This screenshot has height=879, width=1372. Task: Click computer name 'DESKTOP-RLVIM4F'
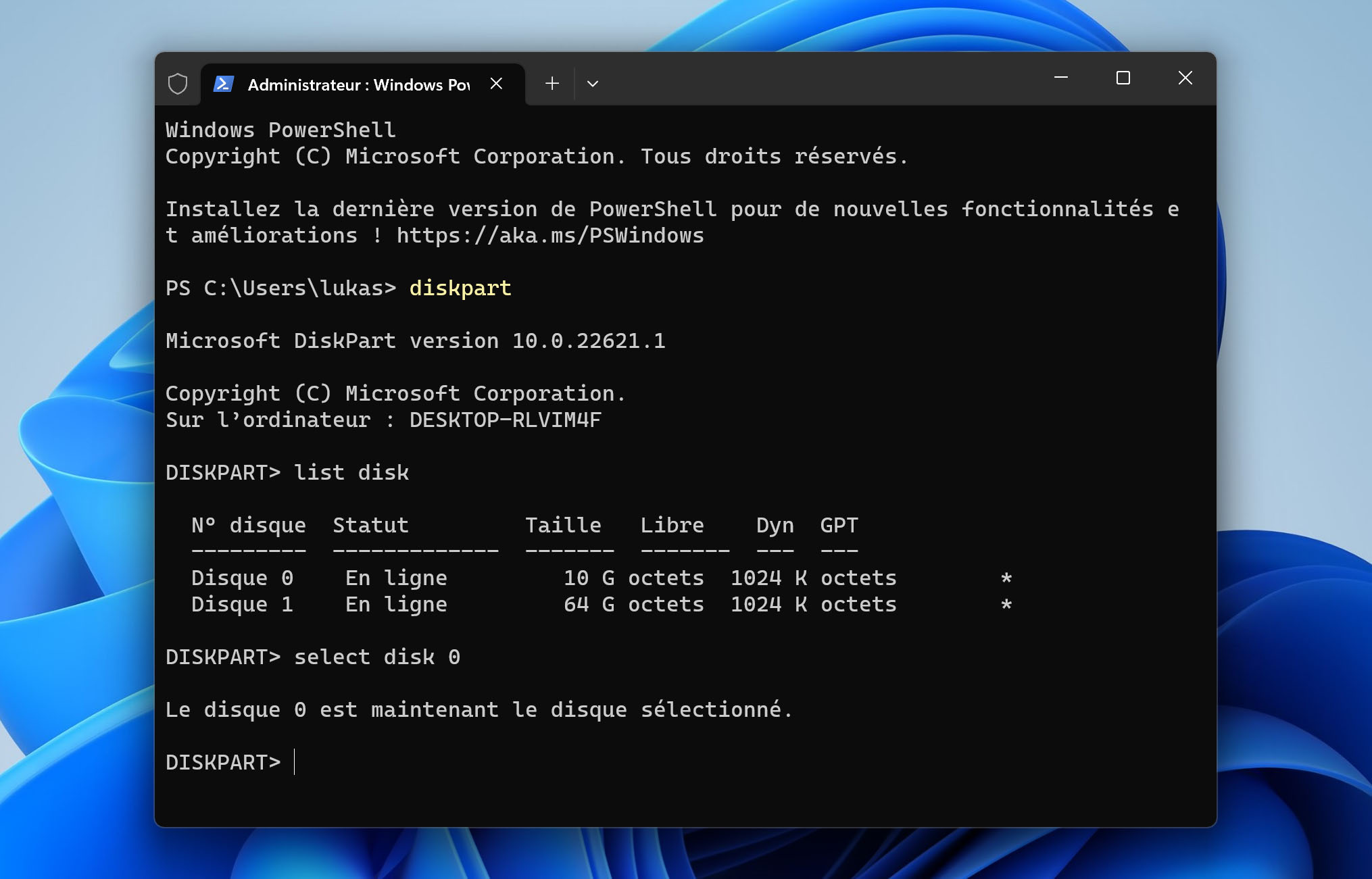(x=505, y=420)
